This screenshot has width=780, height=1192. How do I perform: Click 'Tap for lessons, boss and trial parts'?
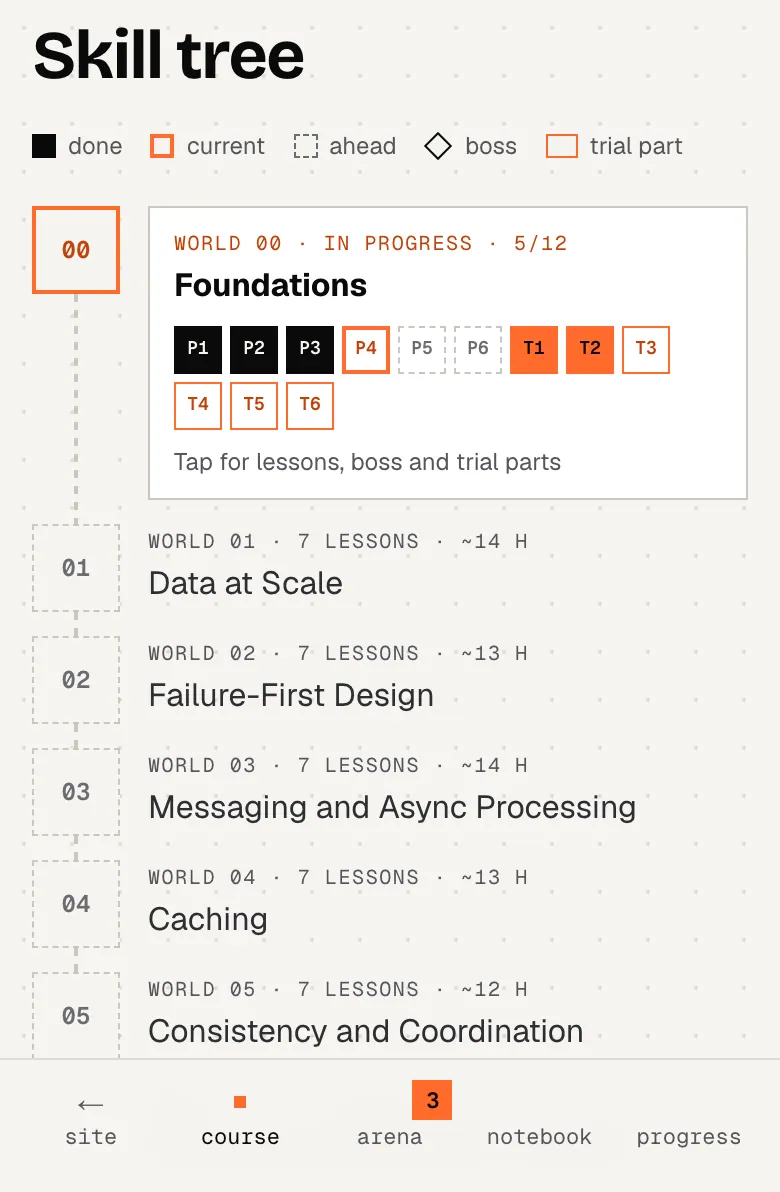pos(367,462)
